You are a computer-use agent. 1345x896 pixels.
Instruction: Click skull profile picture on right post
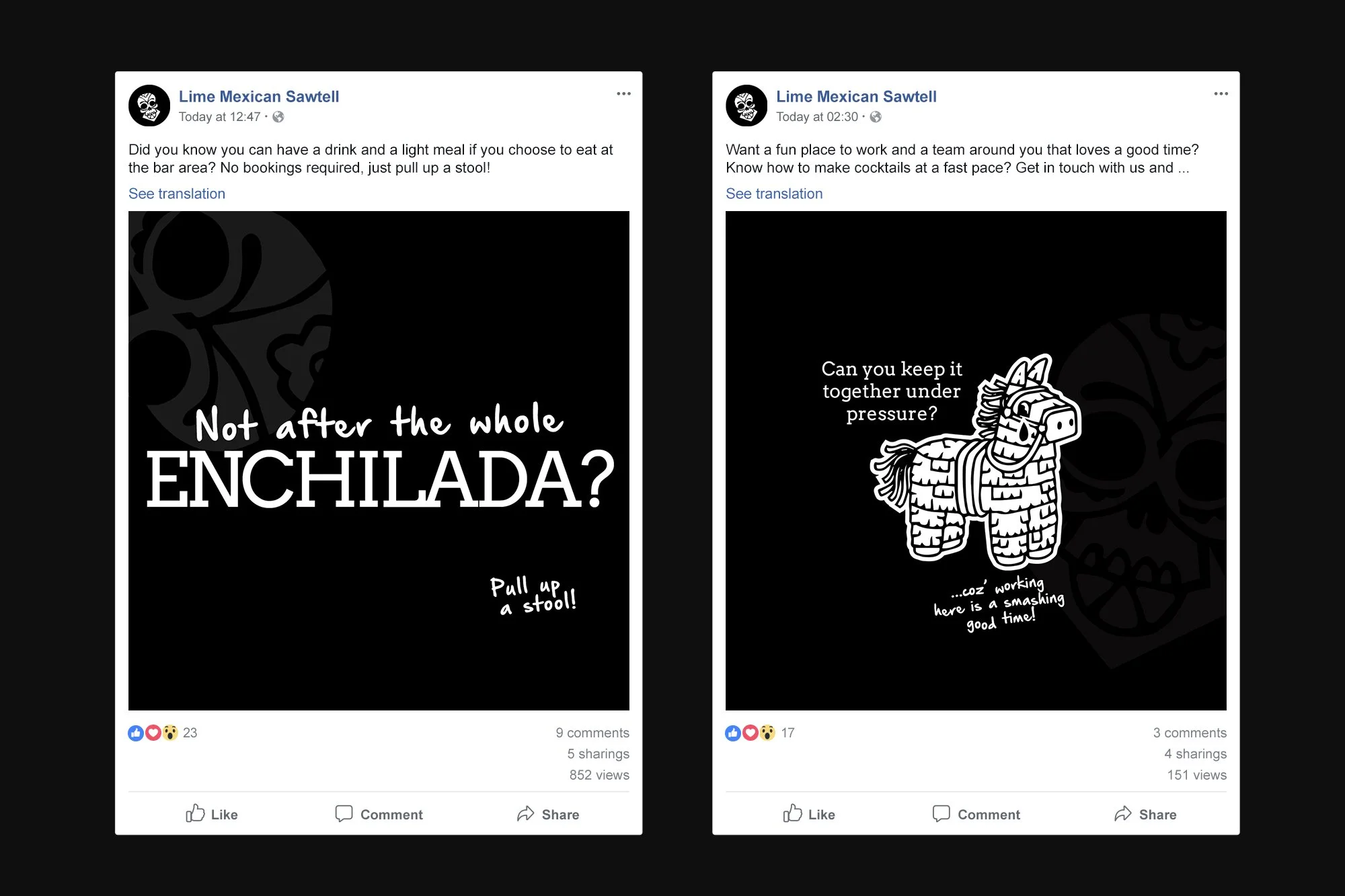coord(746,106)
